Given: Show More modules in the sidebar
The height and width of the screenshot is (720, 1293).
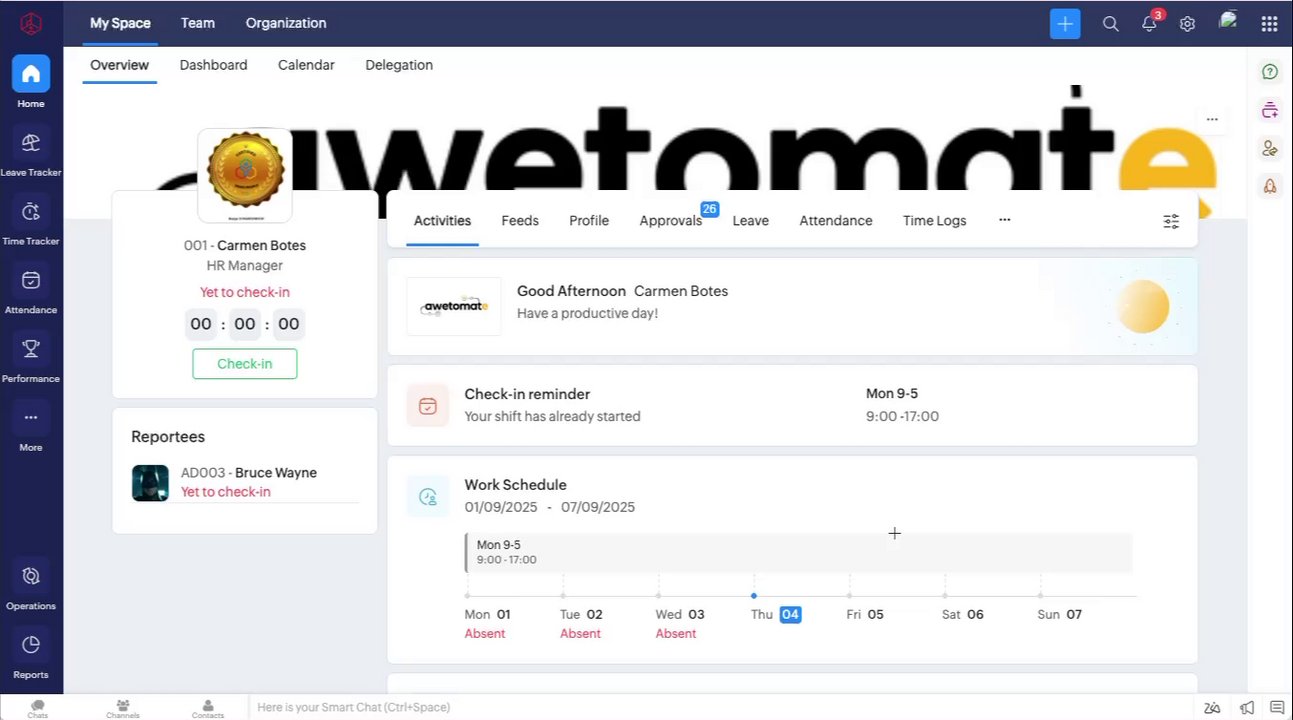Looking at the screenshot, I should [31, 427].
